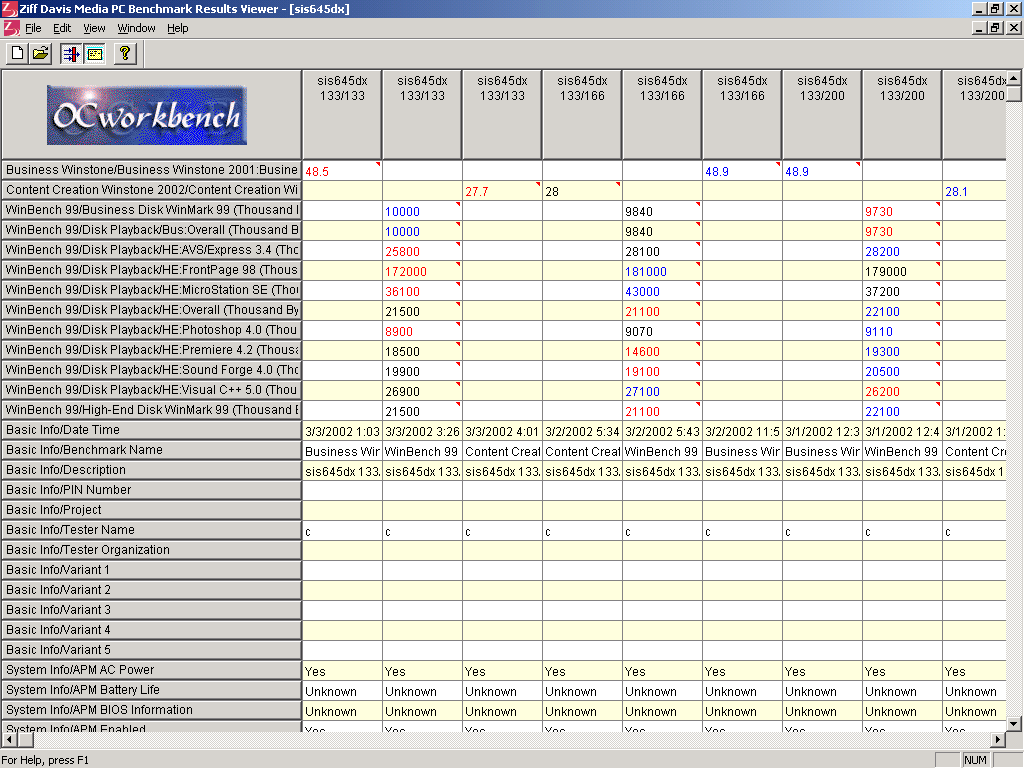Screen dimensions: 1024x768
Task: Click the Ziff Davis app icon in title bar
Action: click(x=9, y=8)
